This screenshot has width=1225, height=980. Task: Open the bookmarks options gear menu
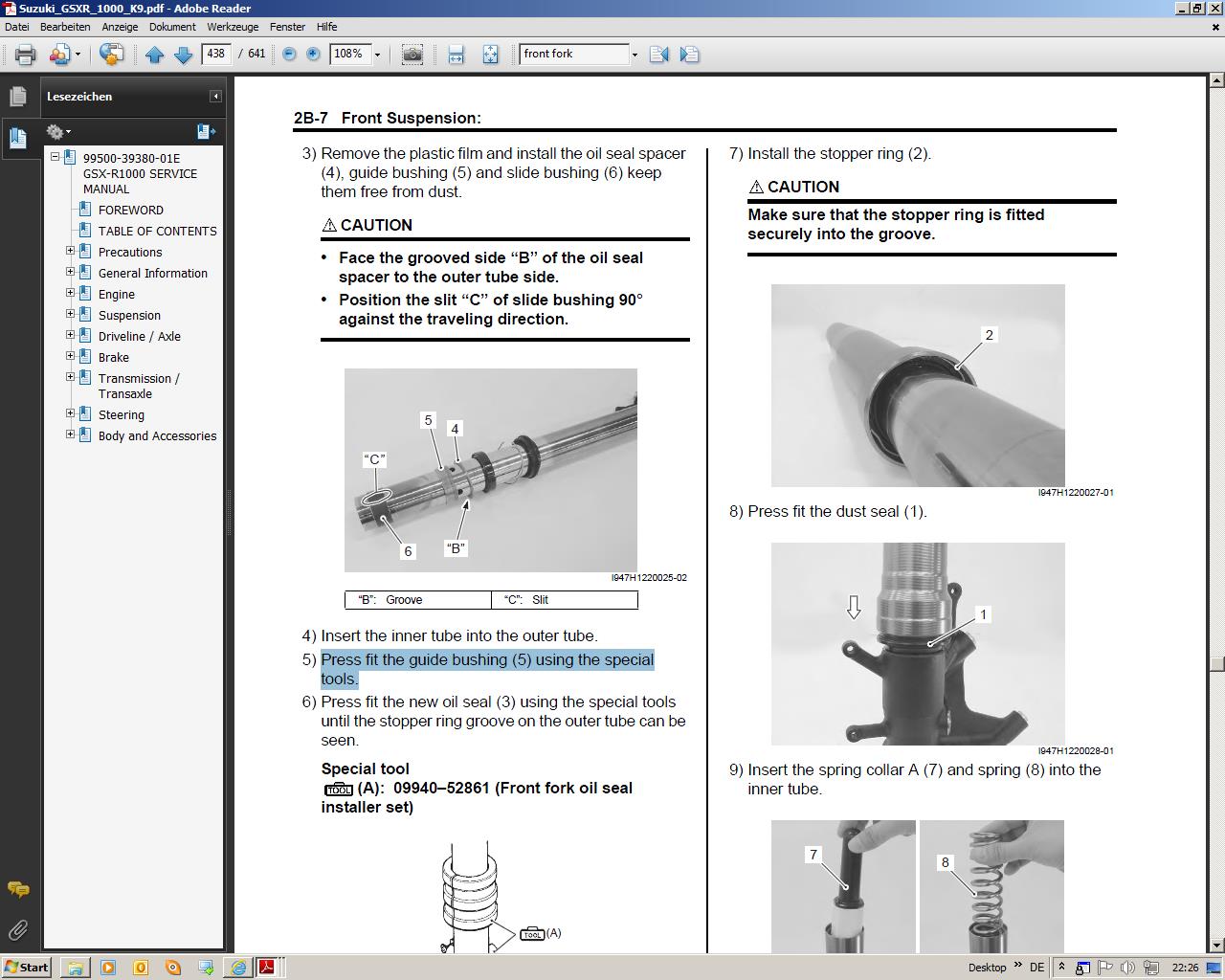(58, 131)
